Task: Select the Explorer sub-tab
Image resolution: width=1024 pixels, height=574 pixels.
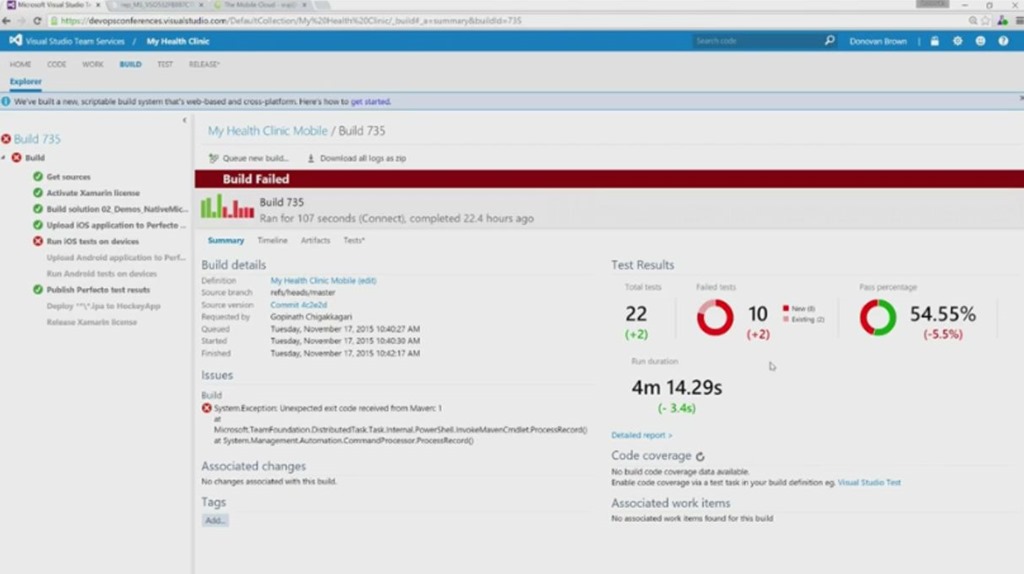Action: 25,82
